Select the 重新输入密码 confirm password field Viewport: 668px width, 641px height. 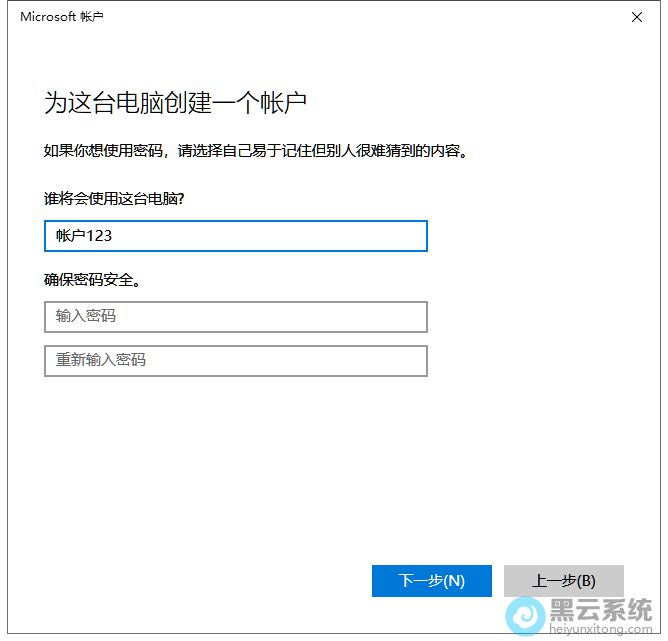pos(235,360)
